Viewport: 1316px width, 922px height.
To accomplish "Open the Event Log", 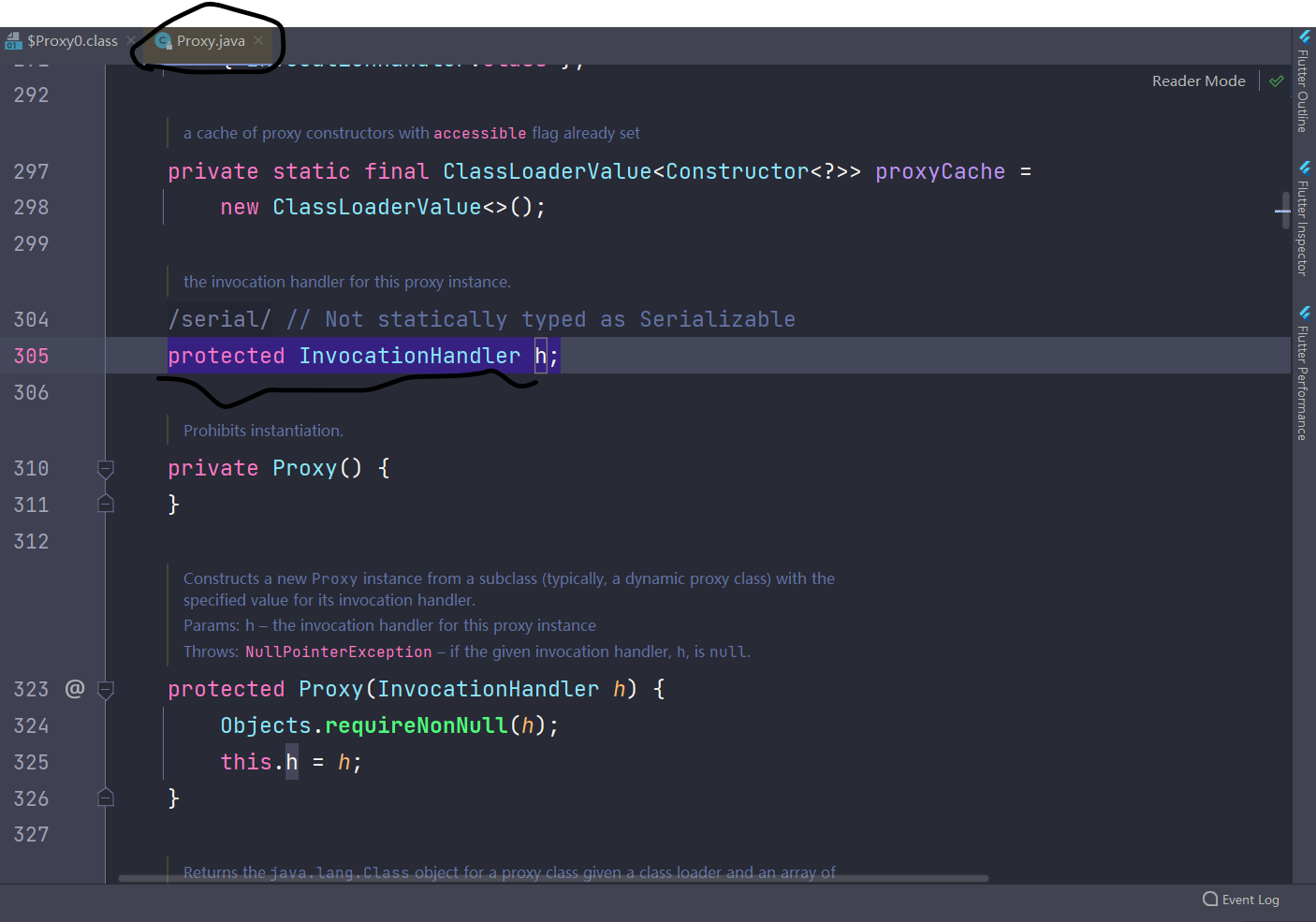I will point(1241,900).
